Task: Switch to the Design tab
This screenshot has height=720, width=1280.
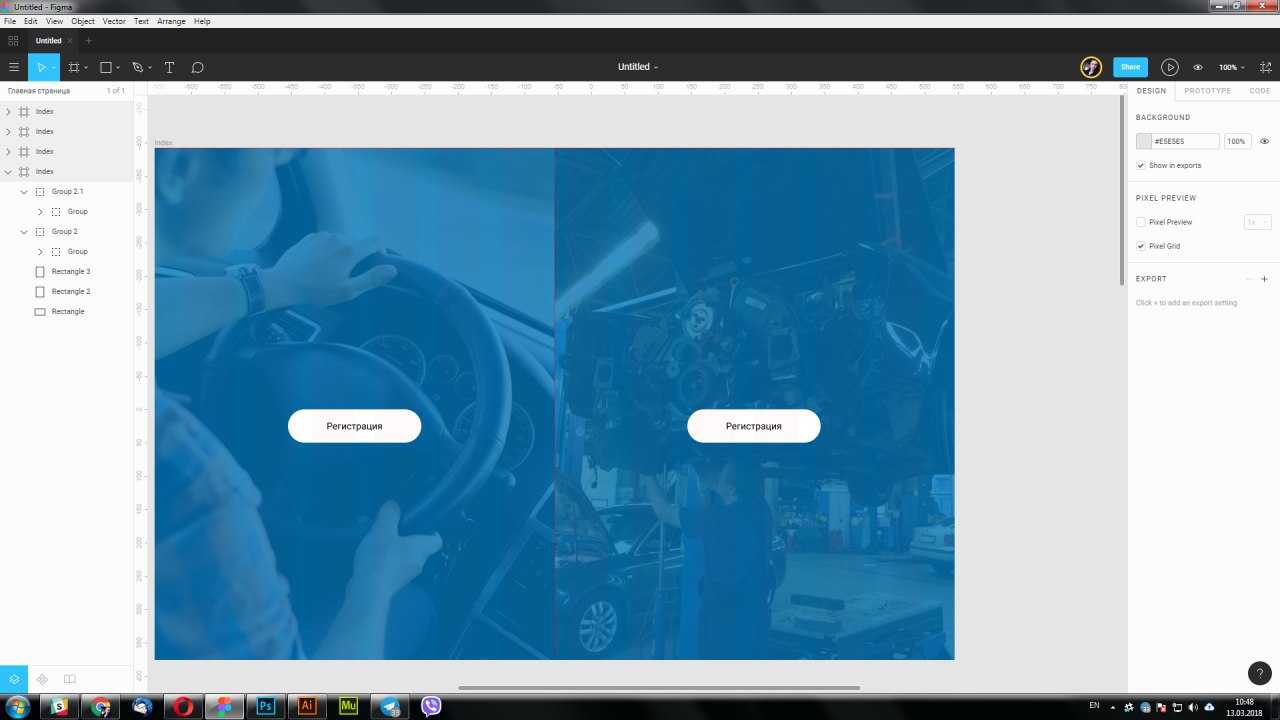Action: tap(1151, 91)
